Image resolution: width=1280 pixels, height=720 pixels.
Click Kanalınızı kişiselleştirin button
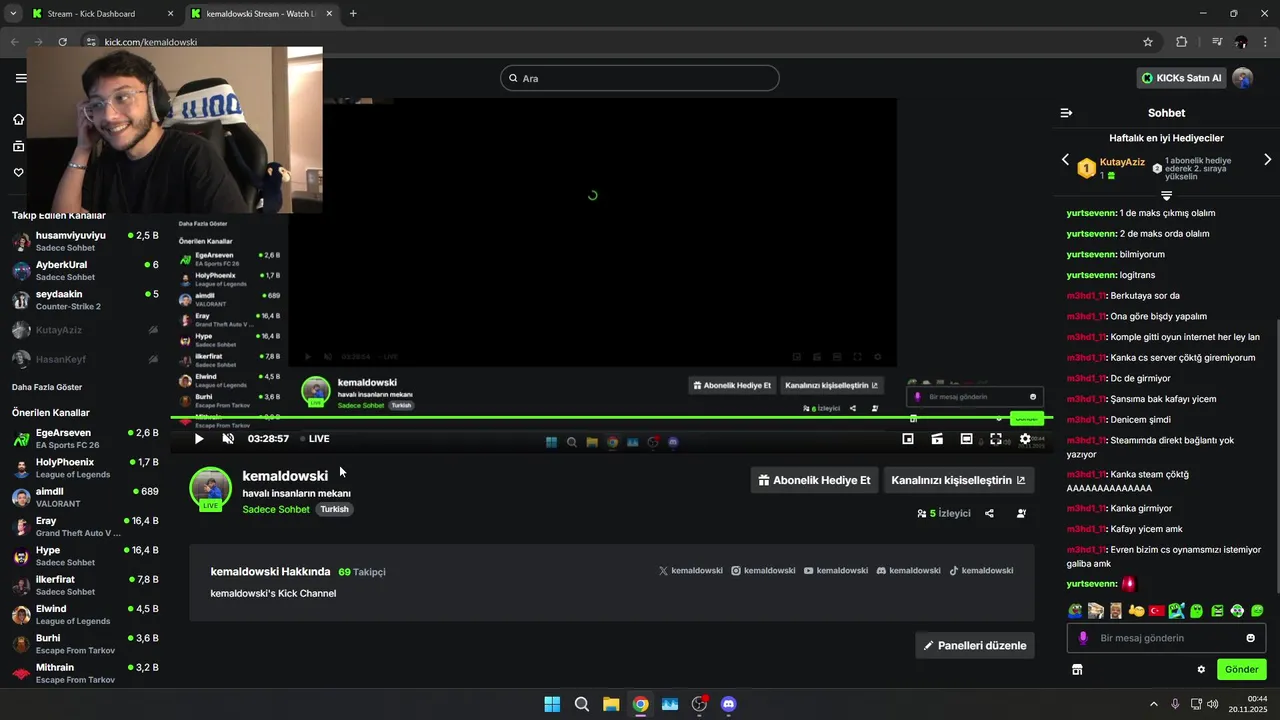click(959, 480)
